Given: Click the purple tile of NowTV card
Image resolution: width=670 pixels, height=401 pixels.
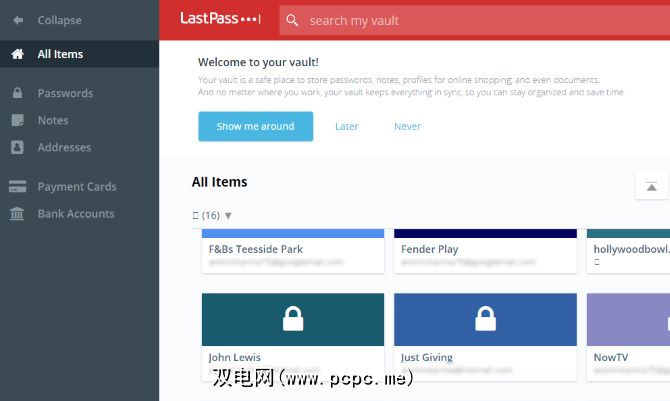Looking at the screenshot, I should [629, 319].
